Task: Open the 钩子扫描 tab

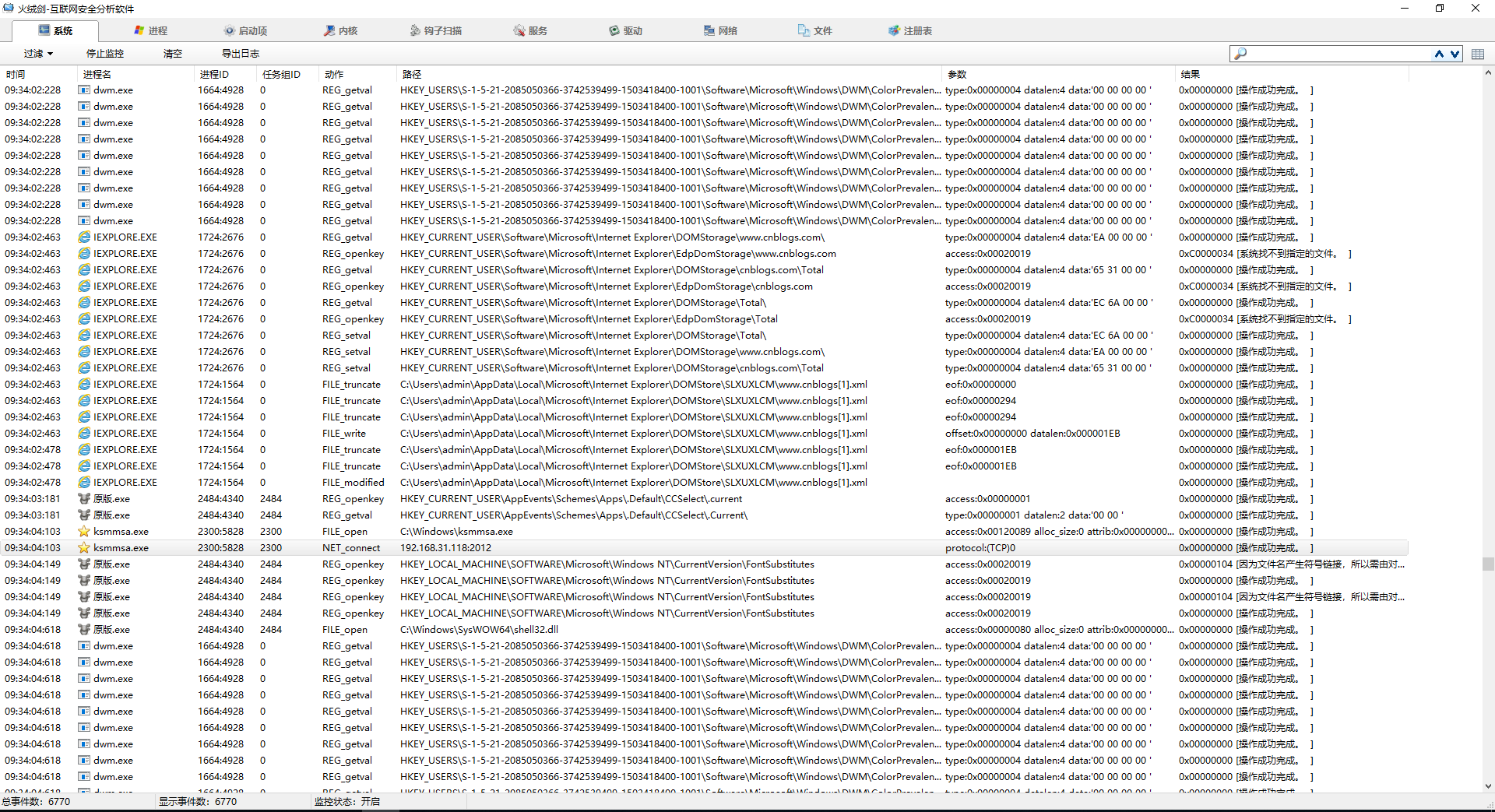Action: [436, 30]
